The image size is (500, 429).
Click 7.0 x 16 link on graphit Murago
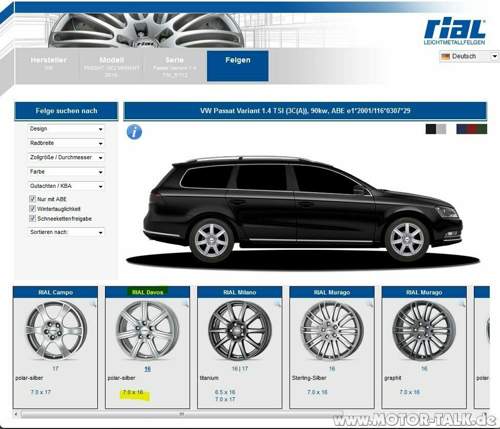(x=410, y=392)
